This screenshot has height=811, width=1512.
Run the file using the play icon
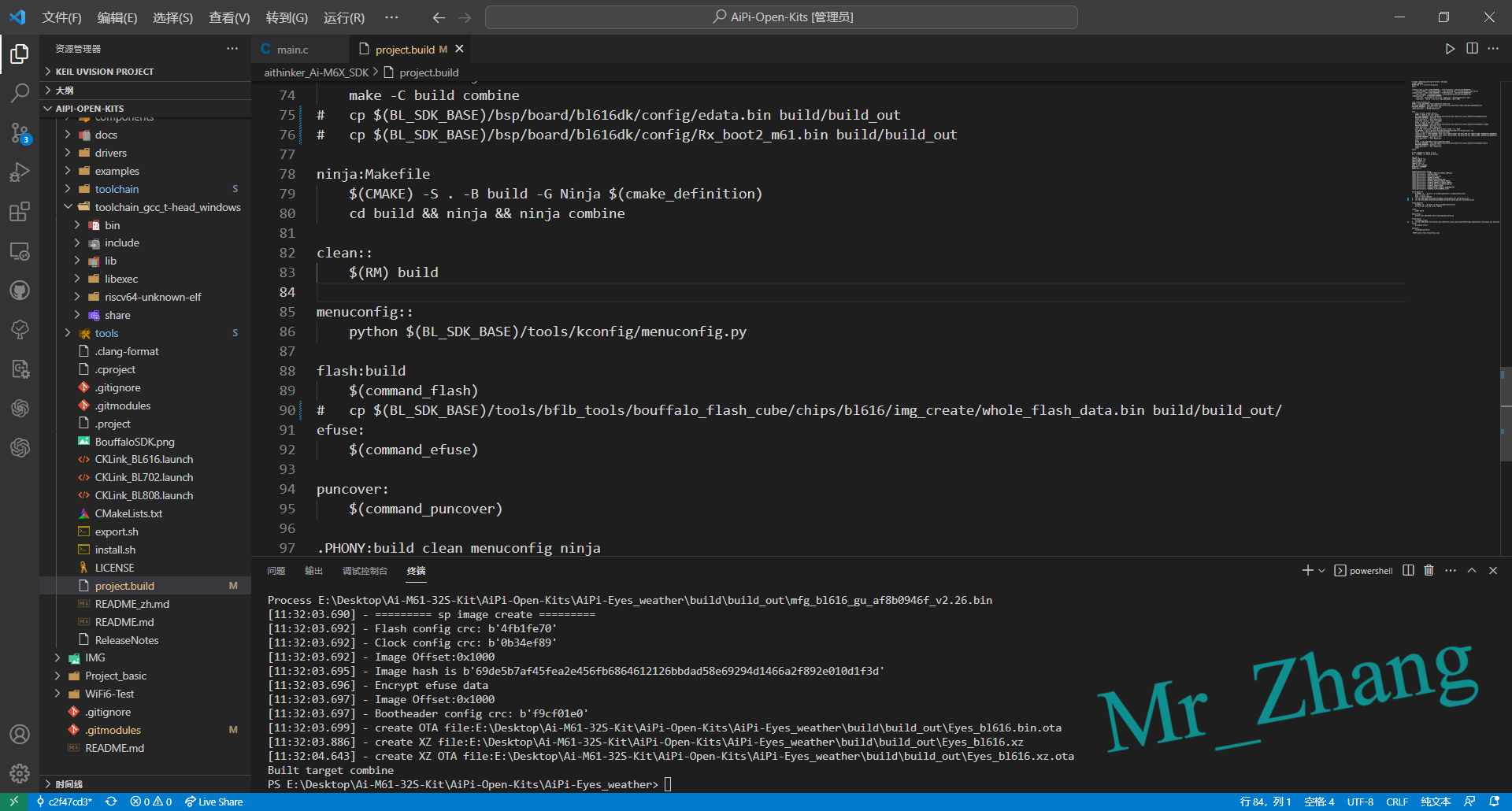[x=1450, y=49]
